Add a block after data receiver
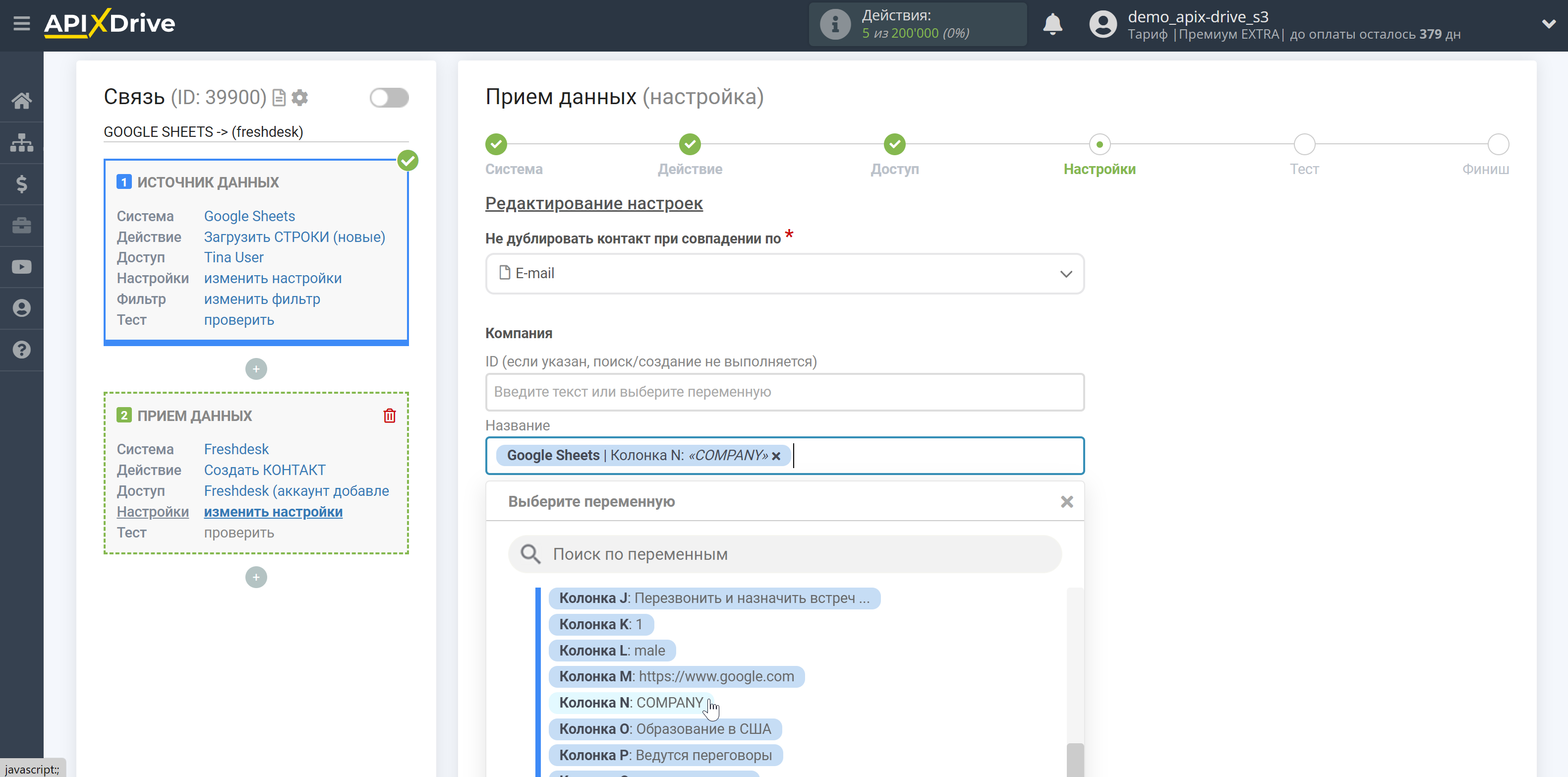Screen dimensions: 1568x777 pos(256,577)
